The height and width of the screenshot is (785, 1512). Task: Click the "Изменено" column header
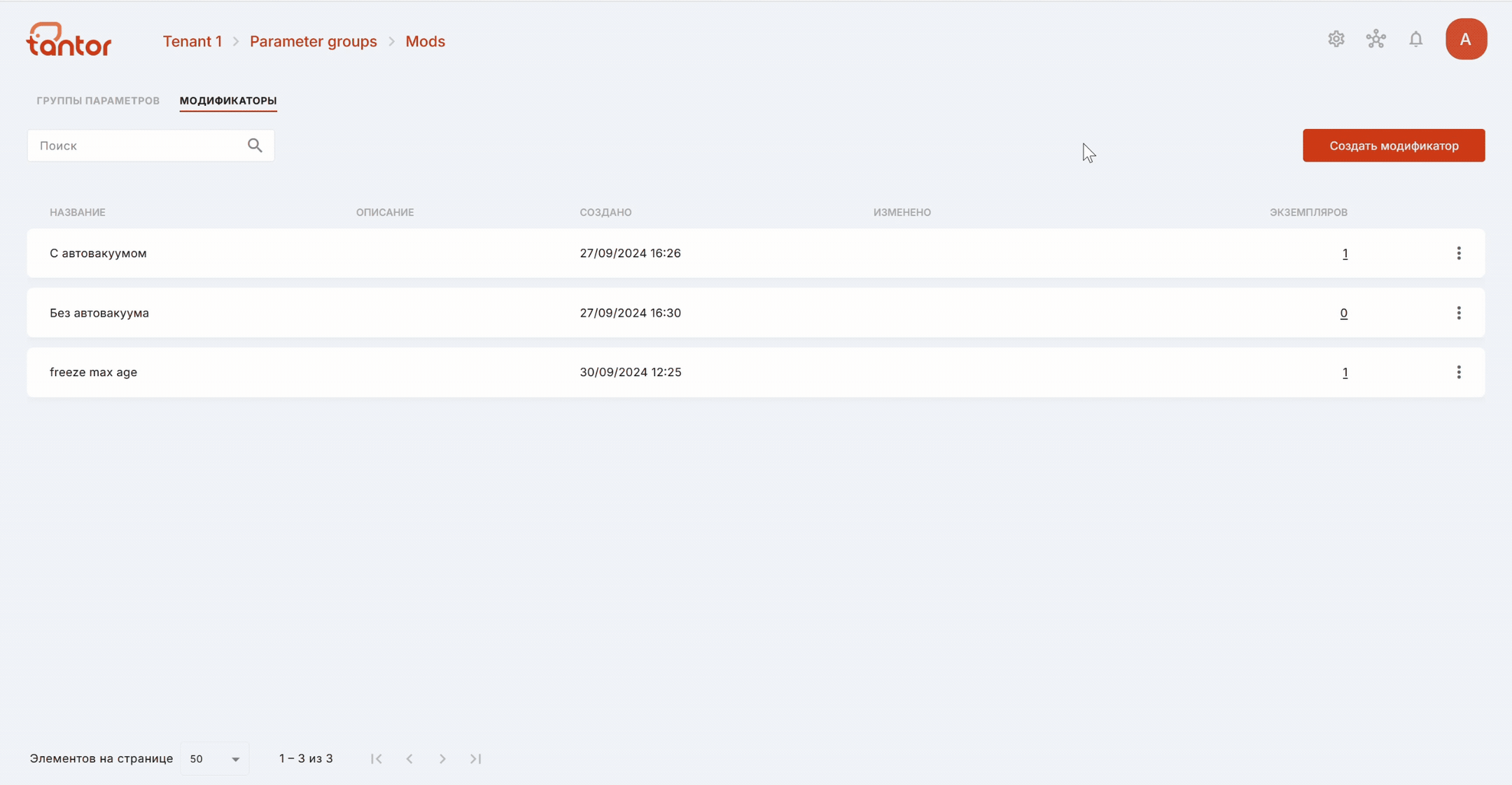click(x=902, y=212)
